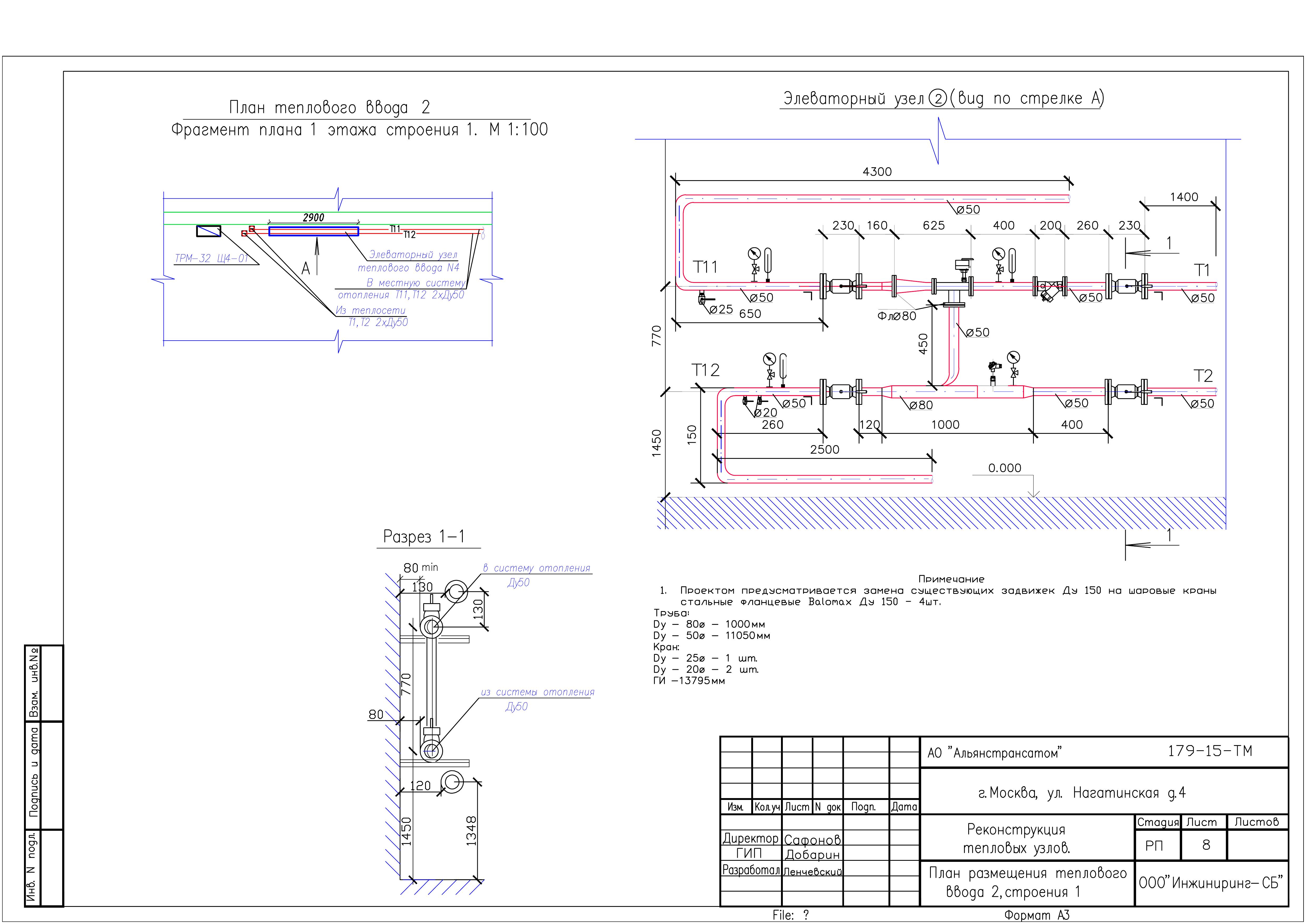The width and height of the screenshot is (1307, 924).
Task: Click the 'Кол.уч' column header
Action: click(x=767, y=807)
